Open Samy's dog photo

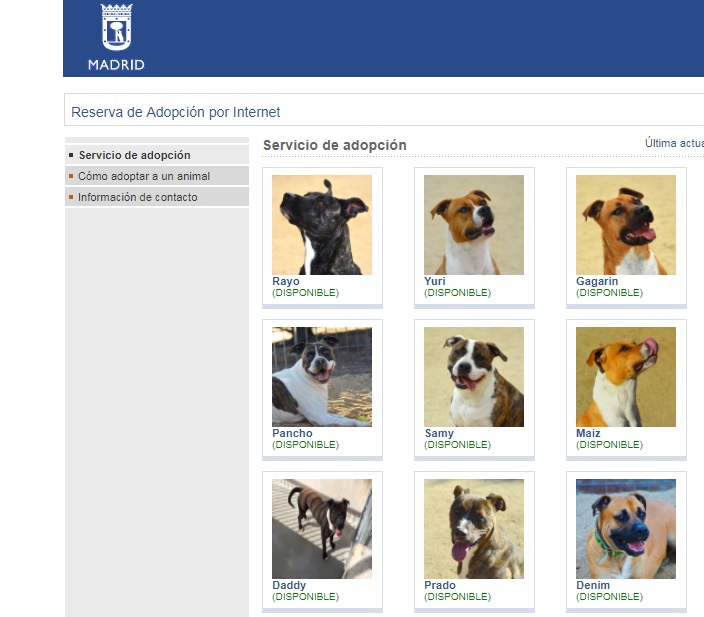(474, 377)
